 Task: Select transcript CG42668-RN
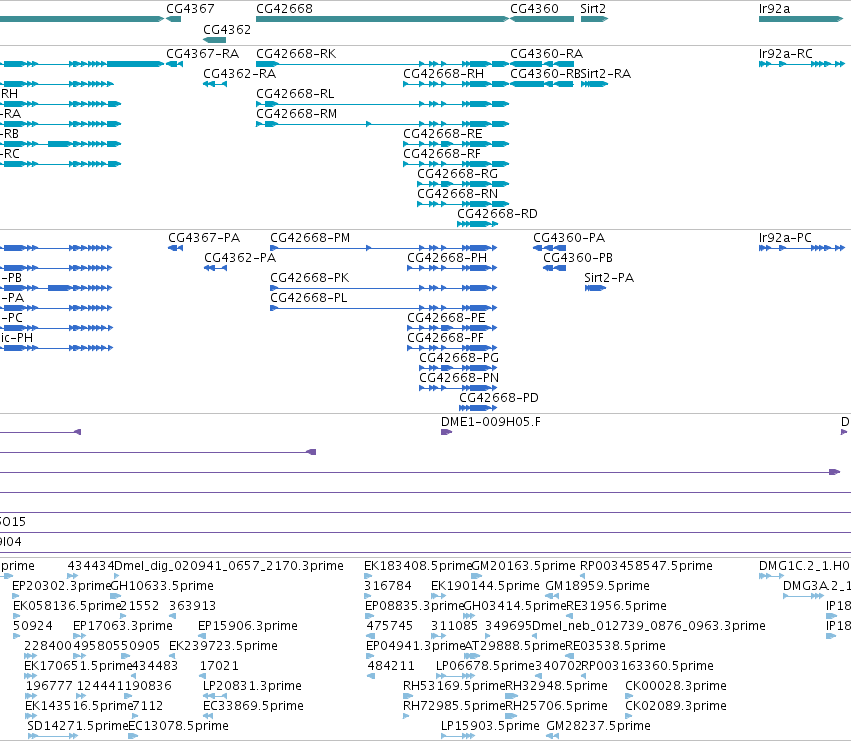[463, 204]
